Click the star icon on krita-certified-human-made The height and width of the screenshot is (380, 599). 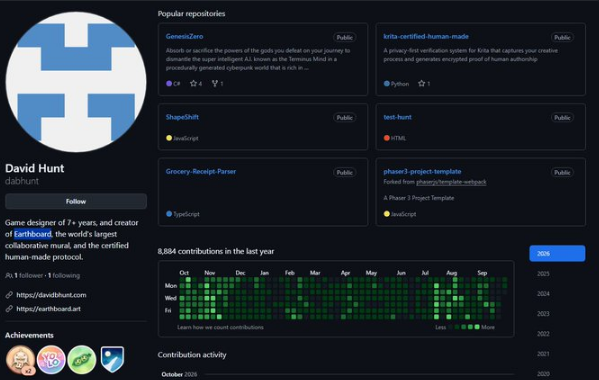tap(421, 83)
